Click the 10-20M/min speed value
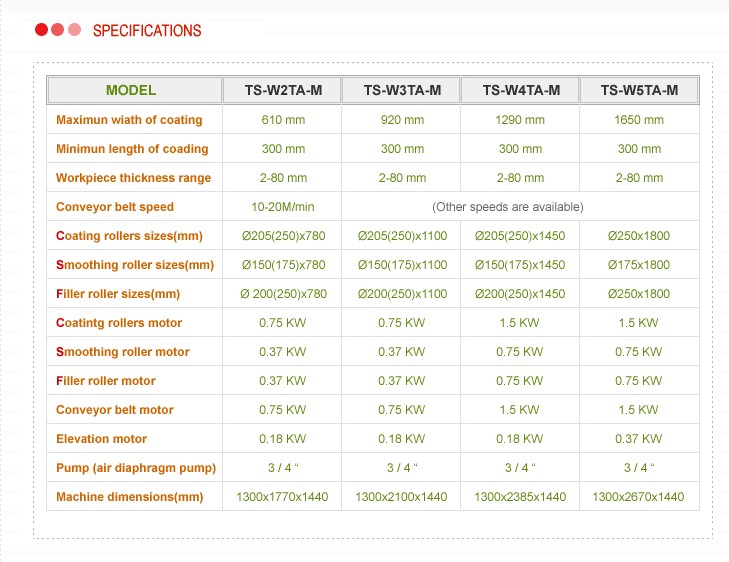 point(283,207)
